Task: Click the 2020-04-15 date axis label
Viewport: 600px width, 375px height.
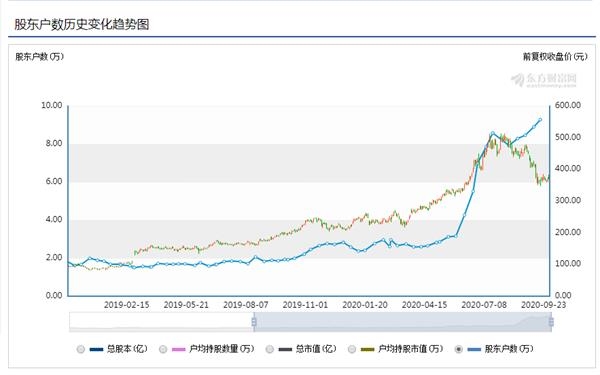Action: [424, 305]
